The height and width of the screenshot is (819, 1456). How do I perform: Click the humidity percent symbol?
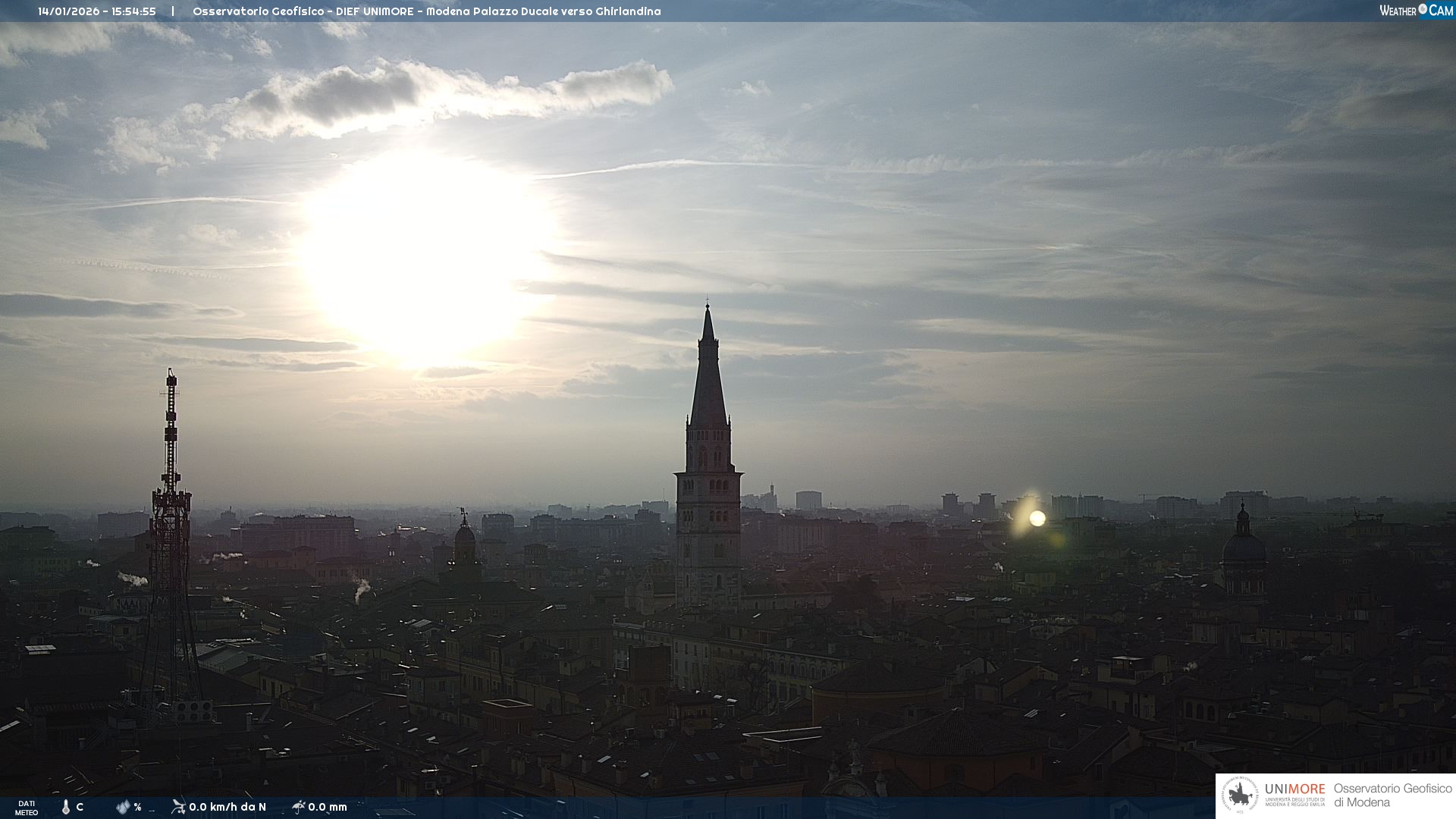click(x=137, y=807)
